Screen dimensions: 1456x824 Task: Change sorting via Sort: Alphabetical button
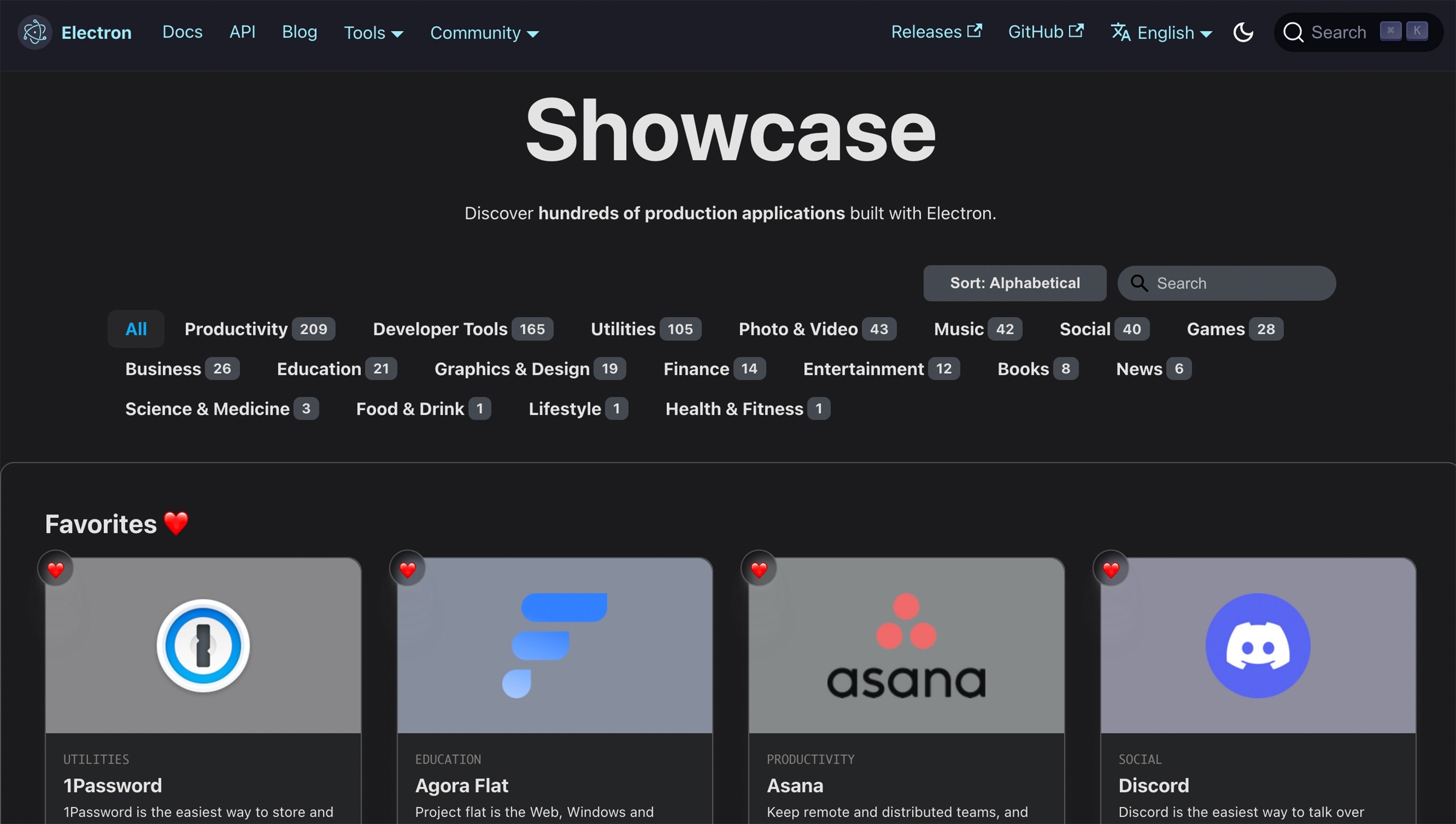pos(1015,283)
